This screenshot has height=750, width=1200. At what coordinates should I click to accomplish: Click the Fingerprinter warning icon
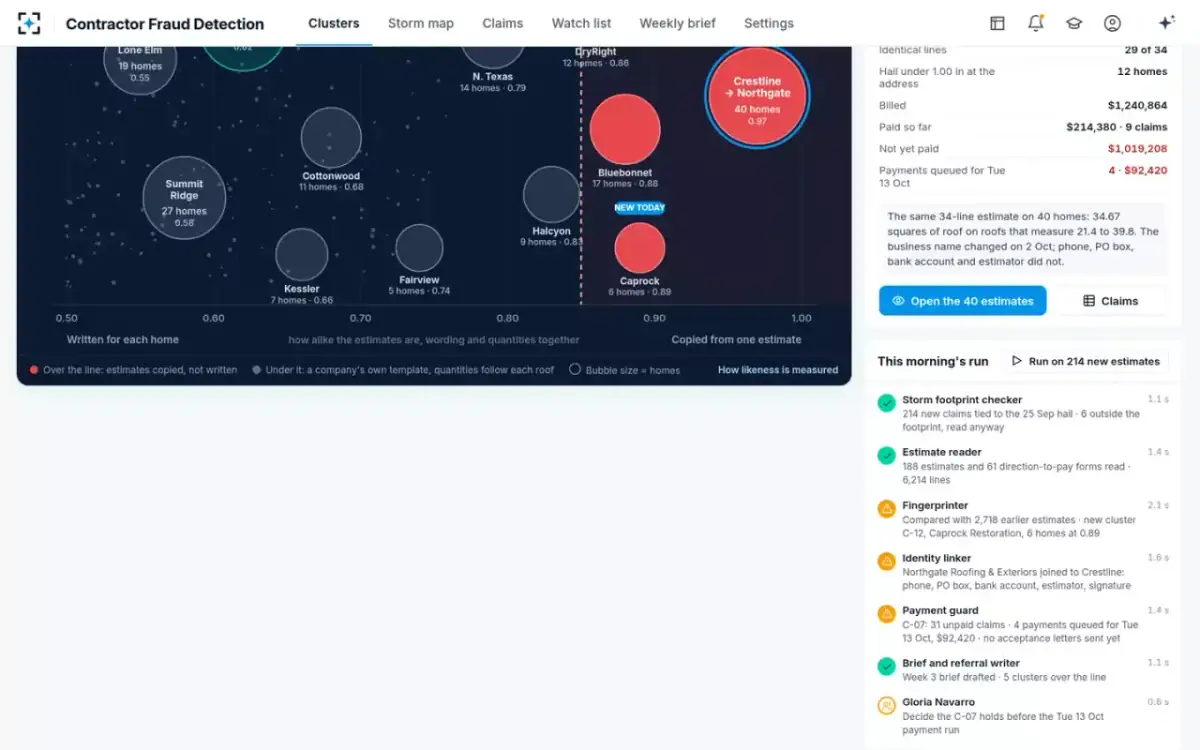(886, 509)
